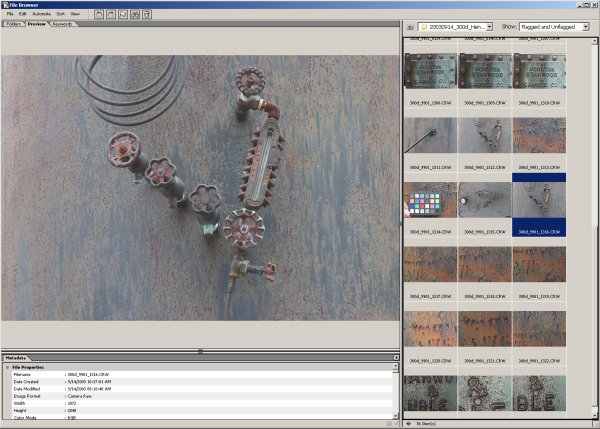Select the color checker thumbnail 300d_9901_1314.CRW
The width and height of the screenshot is (600, 429).
(x=430, y=200)
